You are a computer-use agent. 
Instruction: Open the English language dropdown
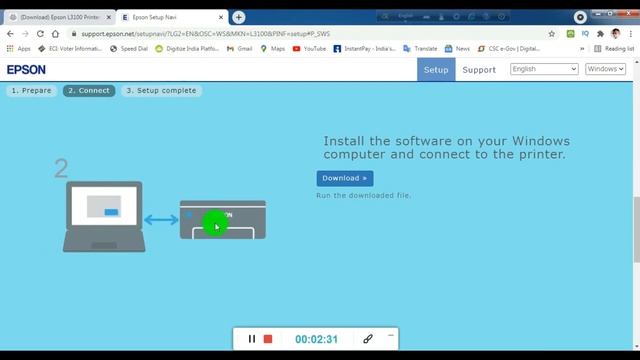pos(544,69)
